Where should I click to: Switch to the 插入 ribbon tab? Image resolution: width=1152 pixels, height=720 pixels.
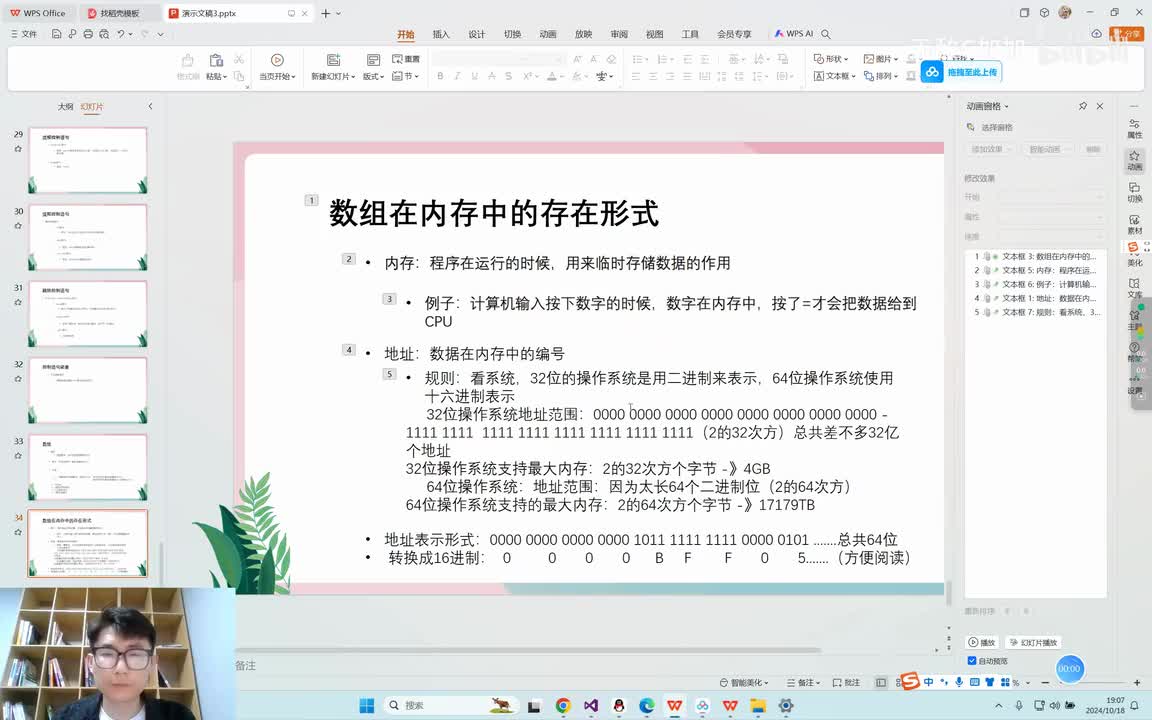click(x=441, y=34)
